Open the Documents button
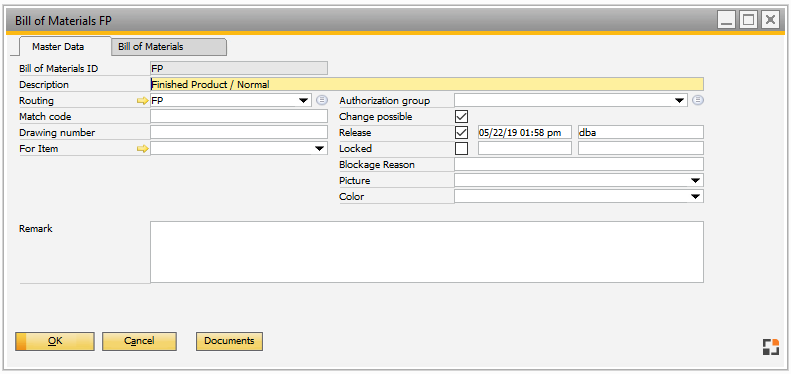Screen dimensions: 791x374 [x=229, y=341]
